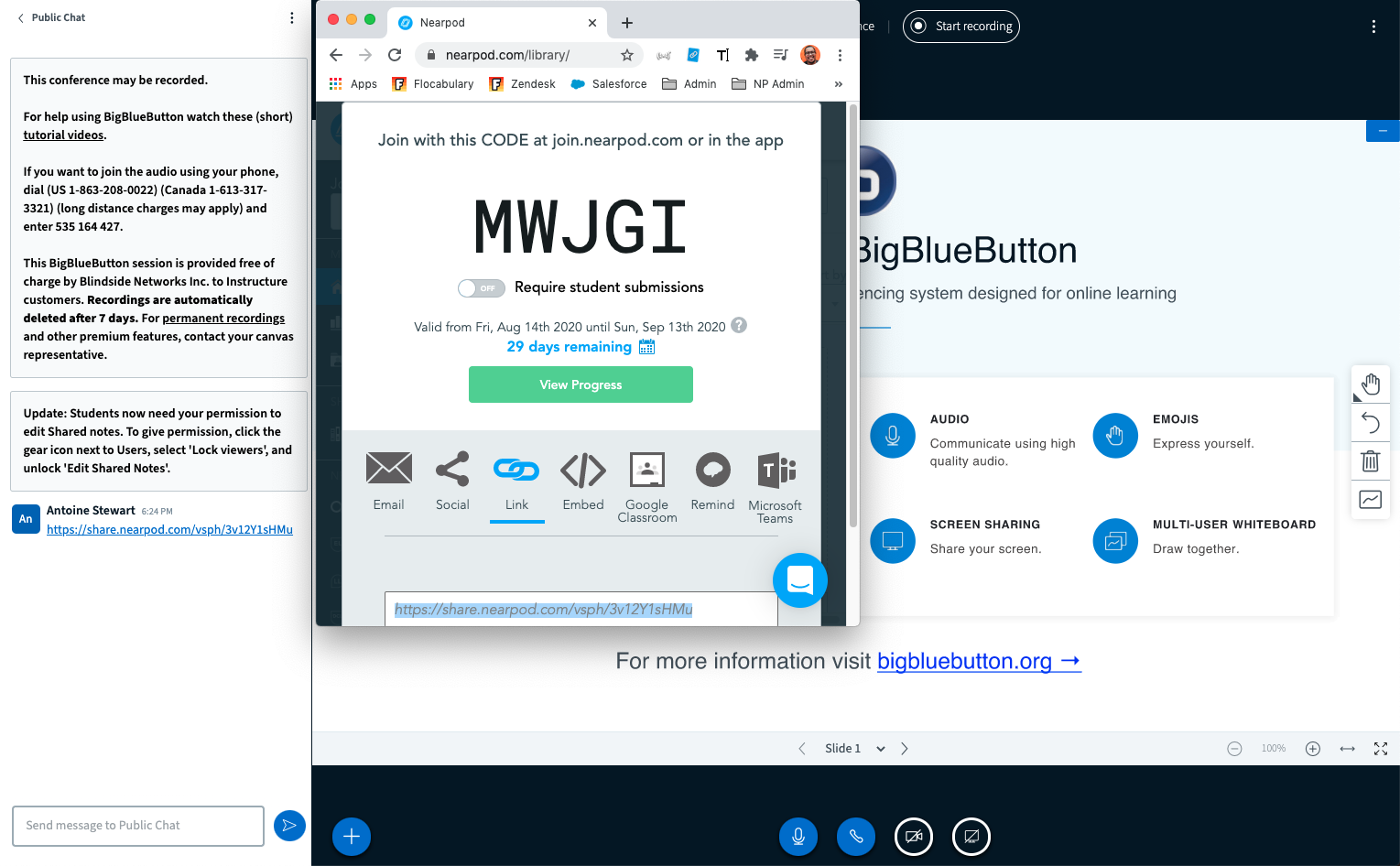
Task: Click the share screen icon
Action: [x=971, y=836]
